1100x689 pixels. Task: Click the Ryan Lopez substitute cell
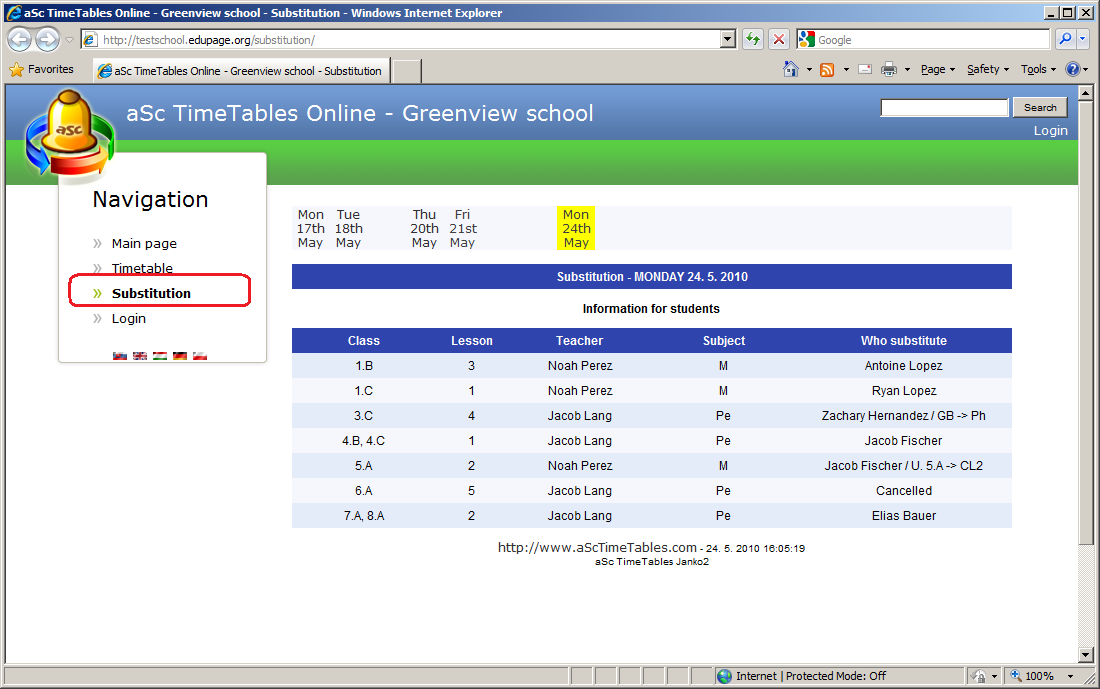point(904,391)
